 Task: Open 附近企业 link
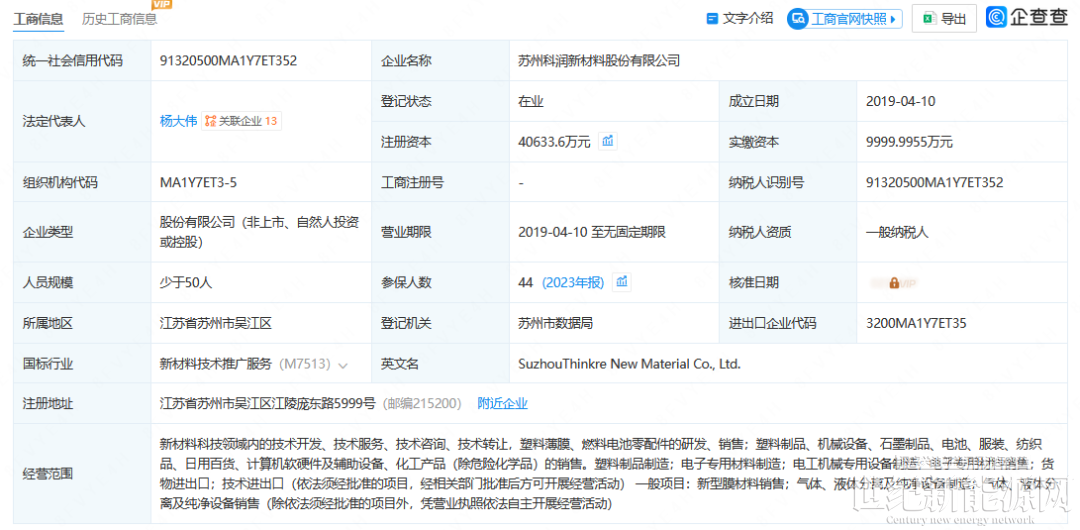pos(503,404)
